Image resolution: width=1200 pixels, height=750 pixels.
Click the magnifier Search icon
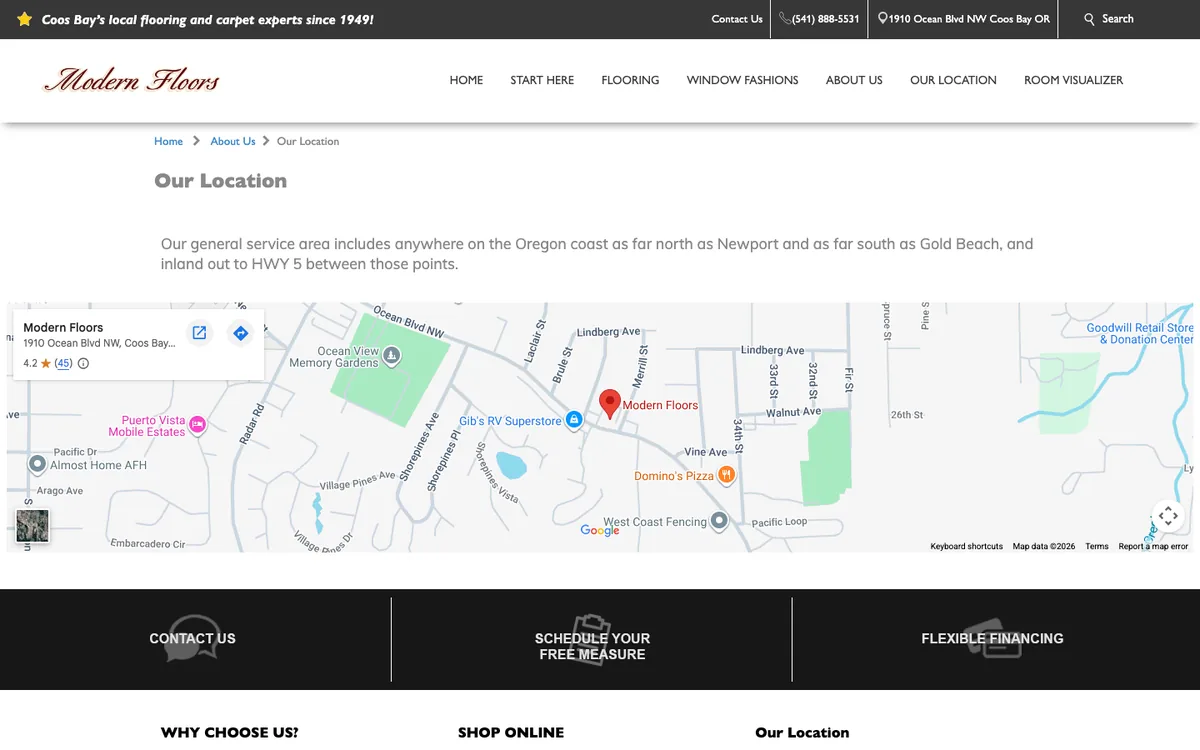1090,19
